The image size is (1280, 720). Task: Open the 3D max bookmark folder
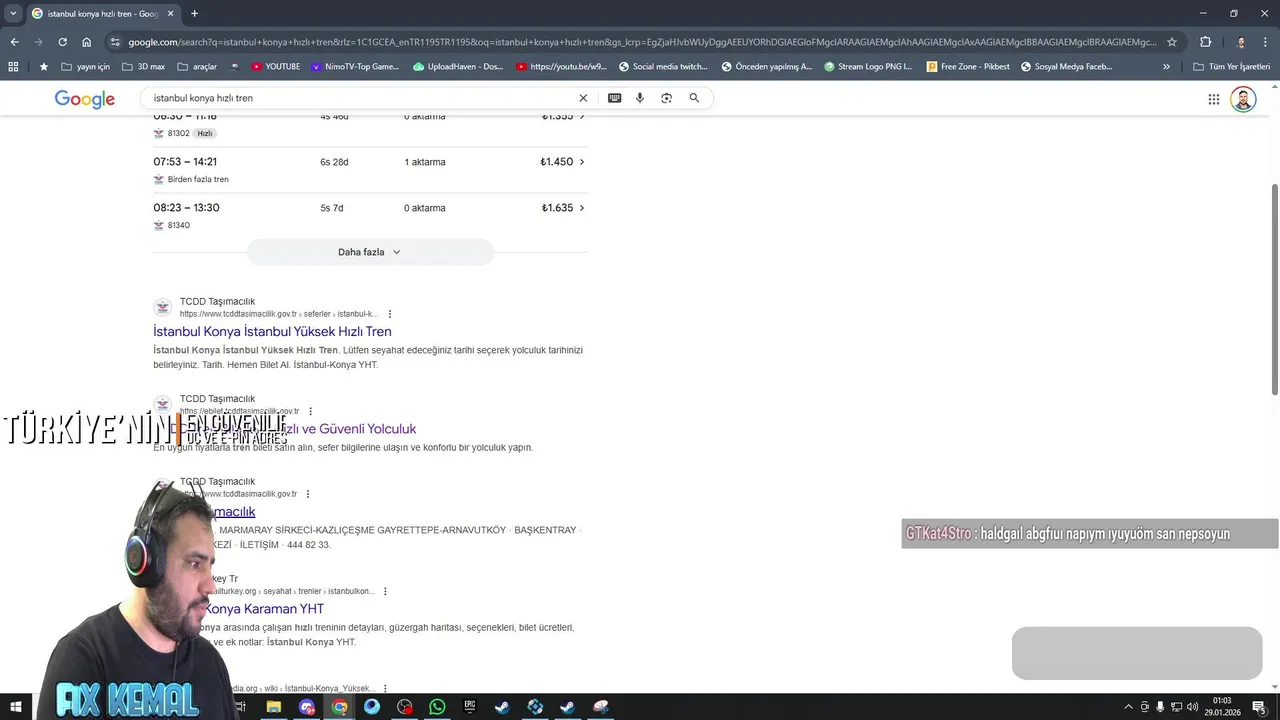pos(143,67)
